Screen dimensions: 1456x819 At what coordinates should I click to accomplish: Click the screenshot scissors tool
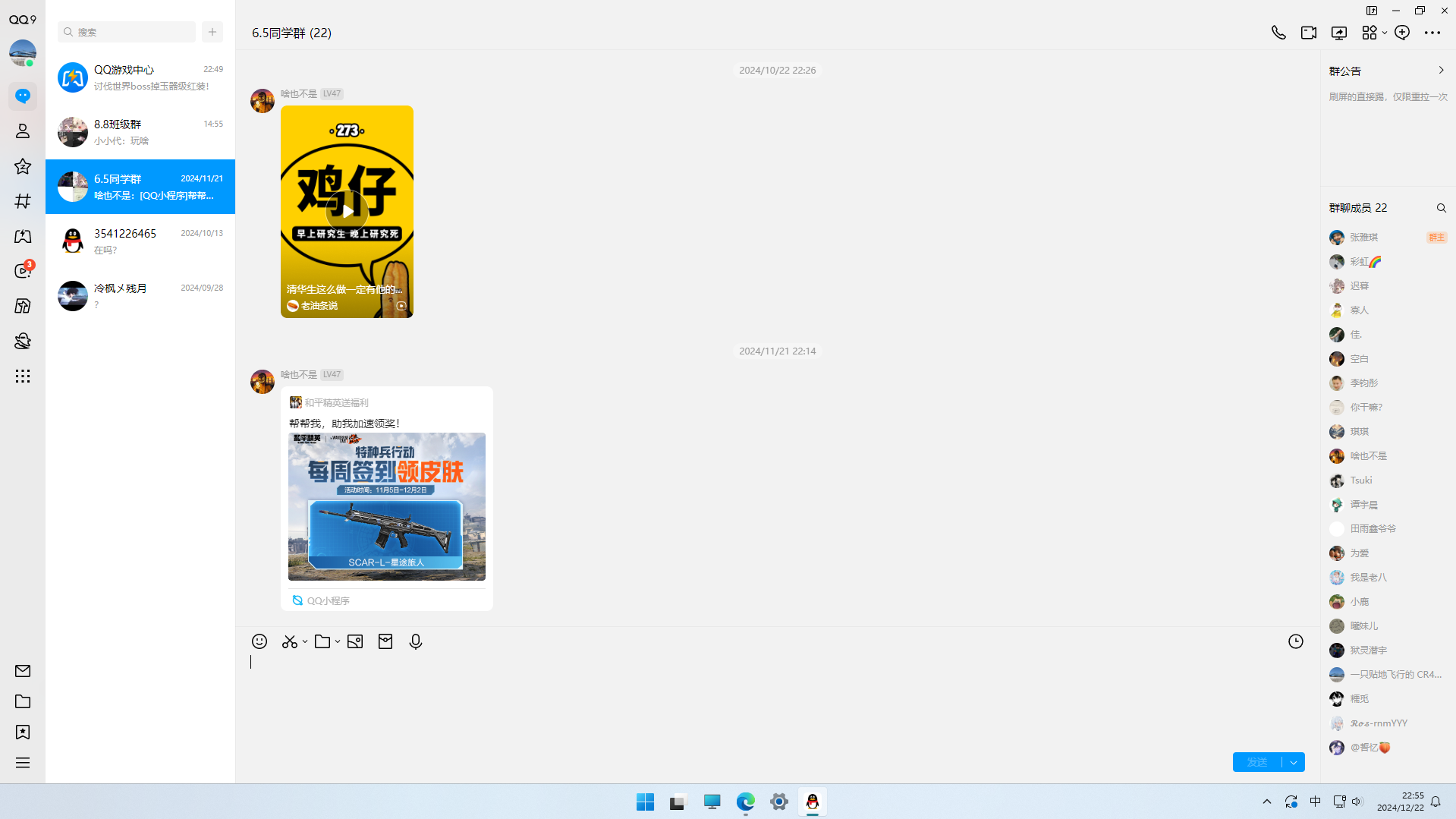pyautogui.click(x=289, y=641)
